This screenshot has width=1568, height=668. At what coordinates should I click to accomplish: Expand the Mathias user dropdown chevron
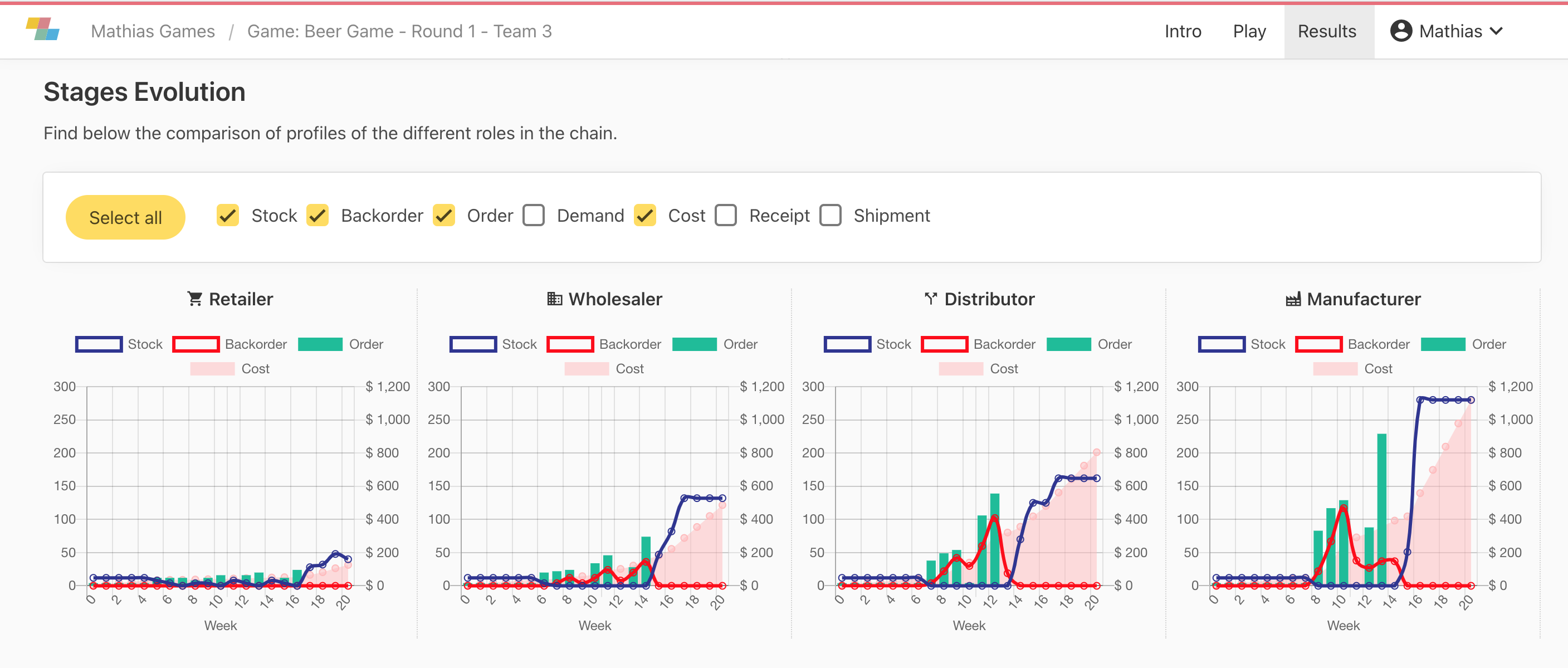(1497, 31)
